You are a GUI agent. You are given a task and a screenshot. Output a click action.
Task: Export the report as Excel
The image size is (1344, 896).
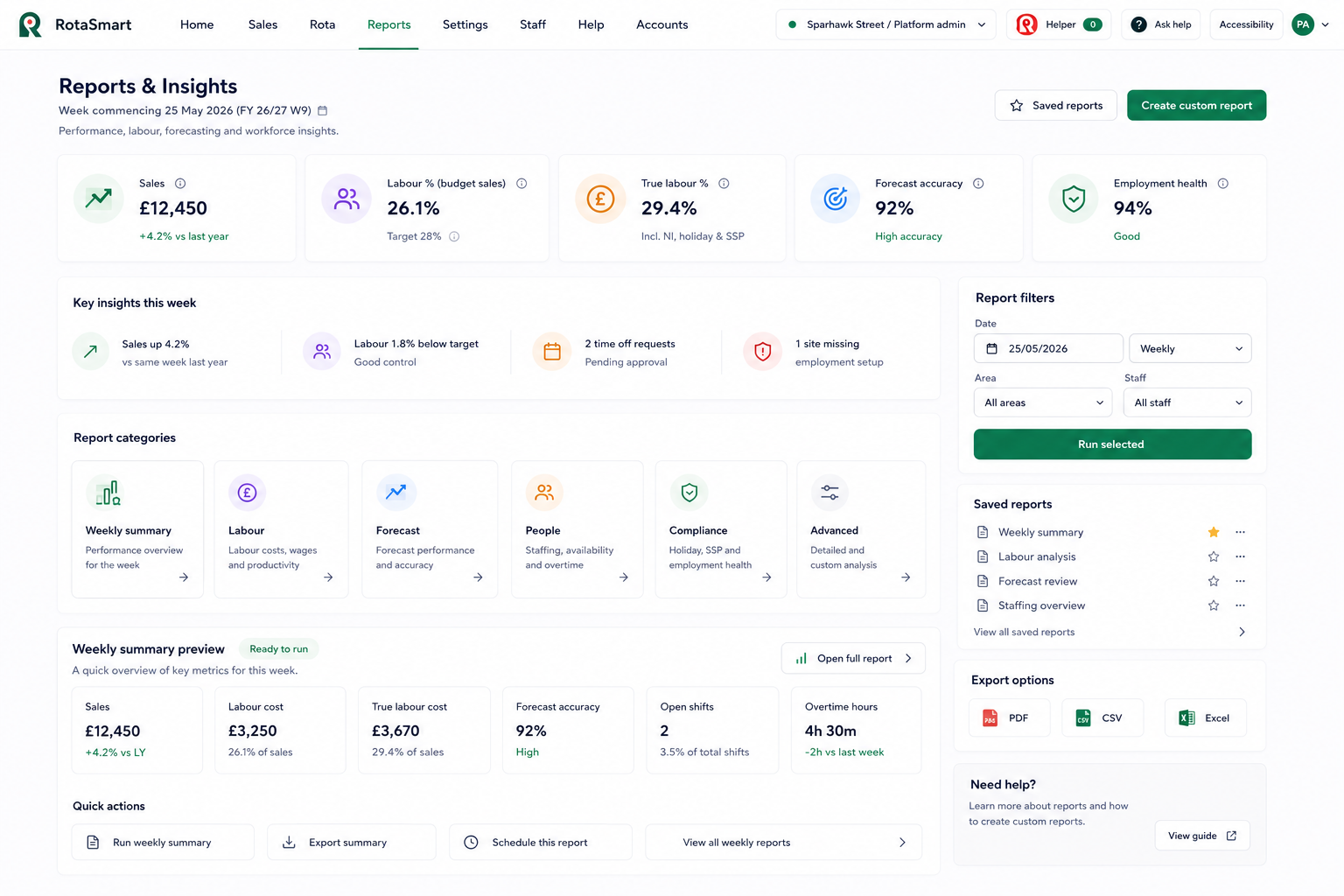1205,718
